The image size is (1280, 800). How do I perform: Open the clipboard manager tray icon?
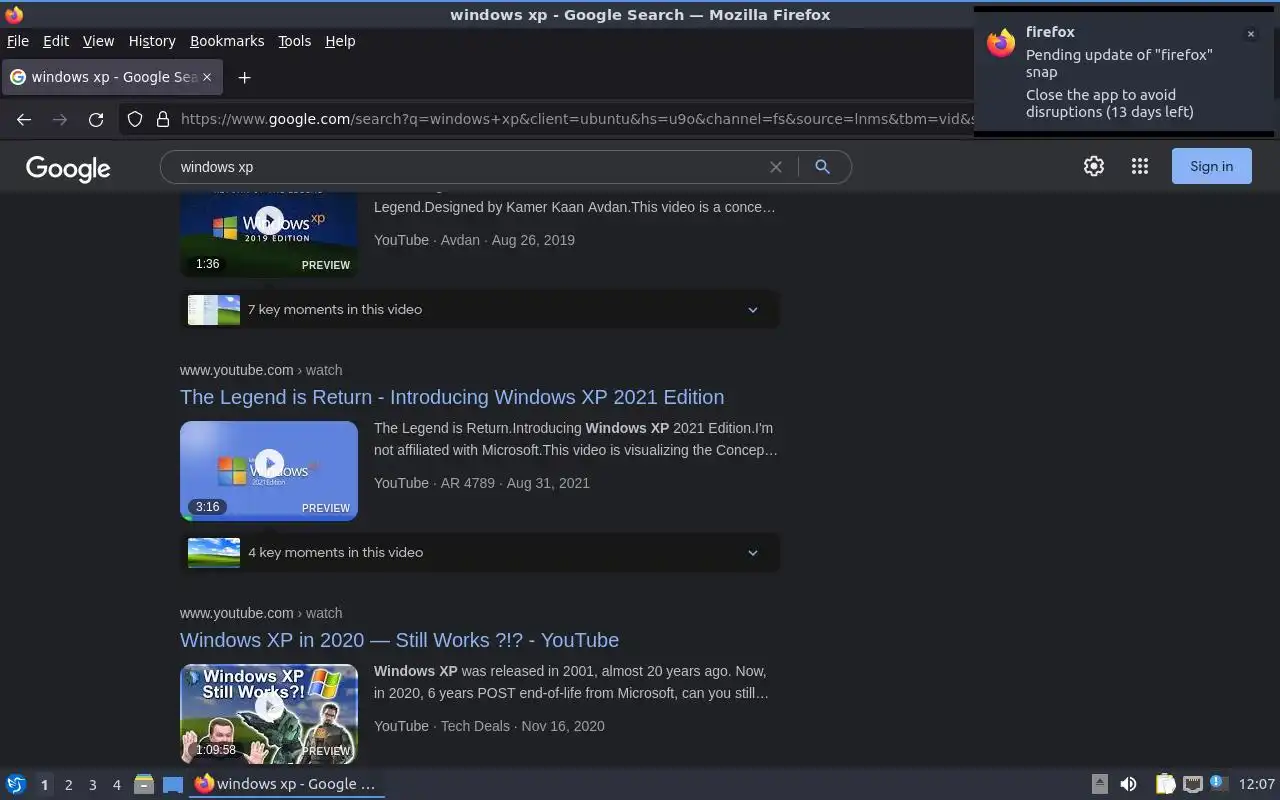point(1165,784)
